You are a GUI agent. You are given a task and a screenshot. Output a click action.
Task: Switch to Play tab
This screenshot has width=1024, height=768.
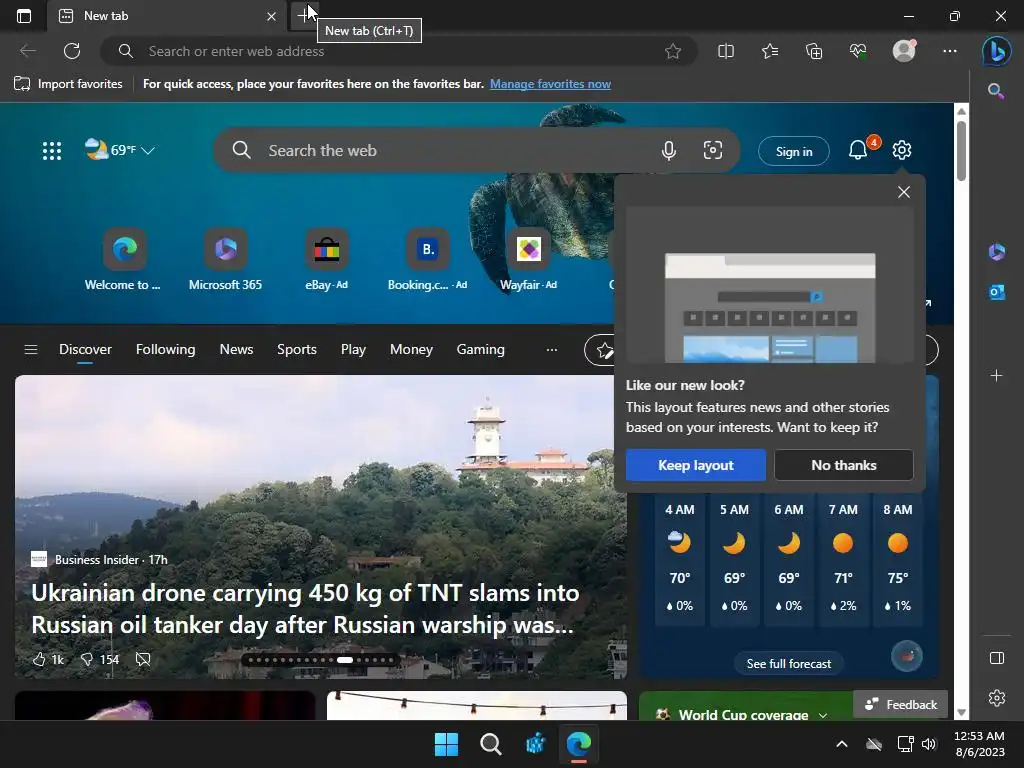click(353, 349)
